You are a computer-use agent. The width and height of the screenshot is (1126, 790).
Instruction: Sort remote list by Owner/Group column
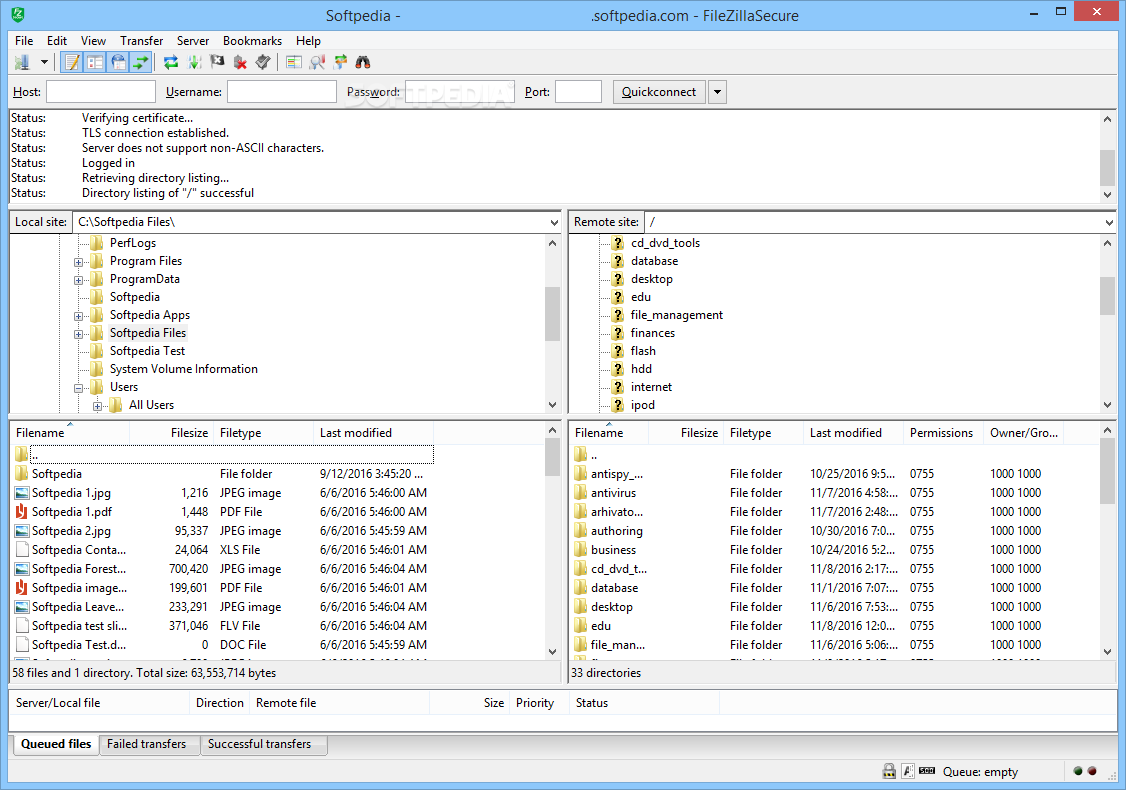pos(1023,433)
